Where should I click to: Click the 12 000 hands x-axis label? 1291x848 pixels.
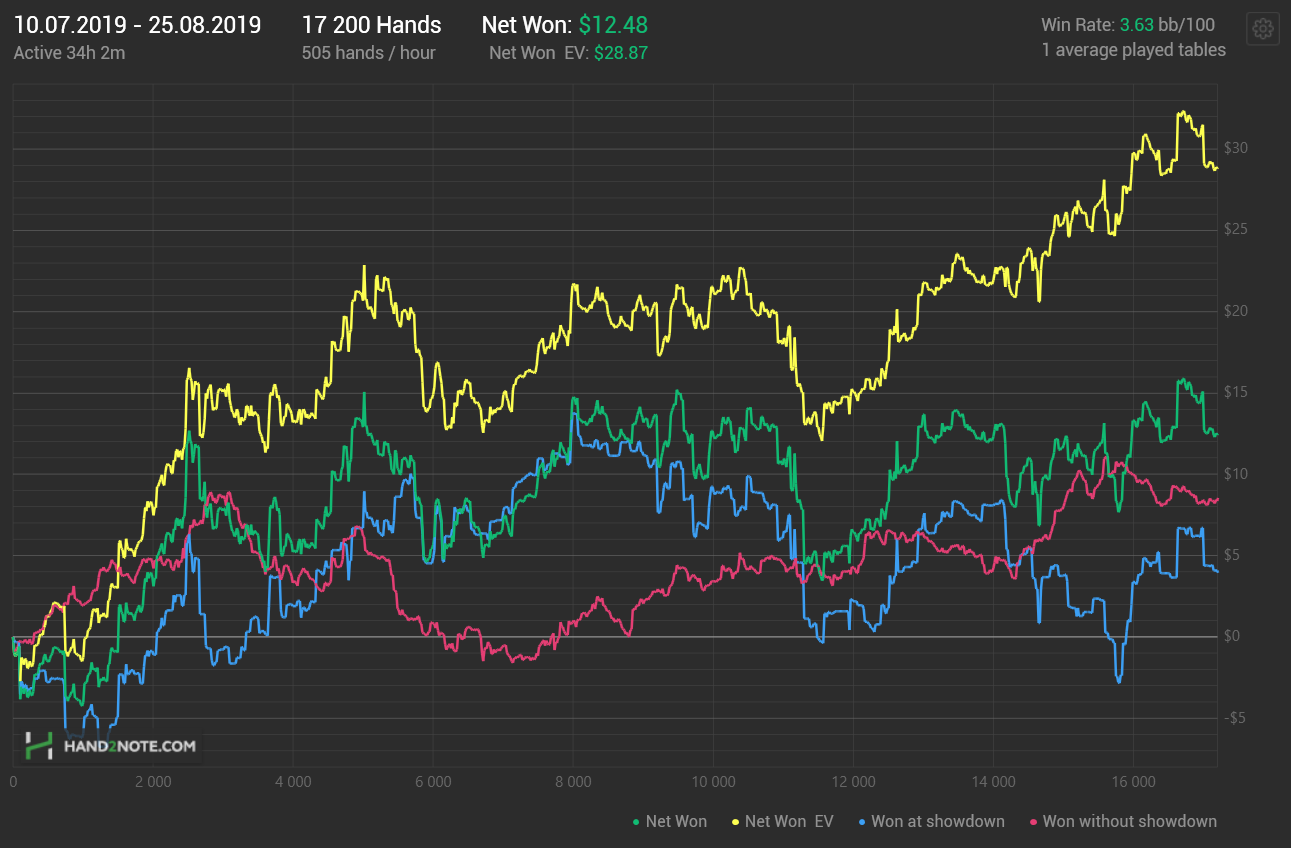pos(852,782)
